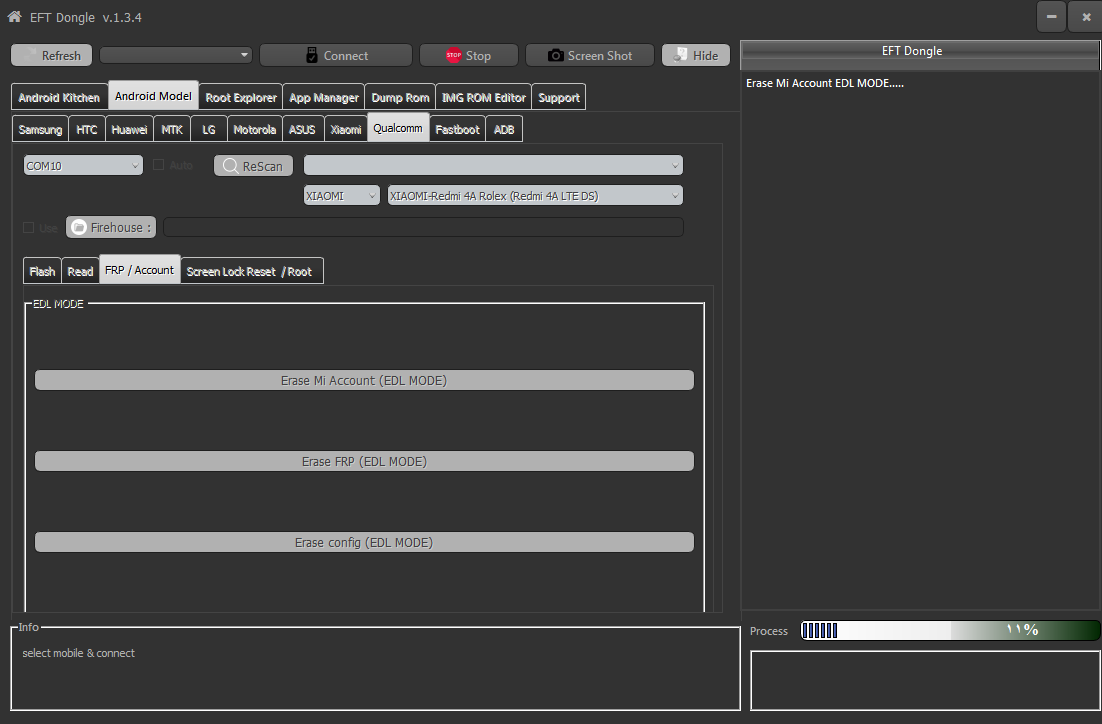The width and height of the screenshot is (1102, 724).
Task: Select the ASUS brand tab
Action: (302, 129)
